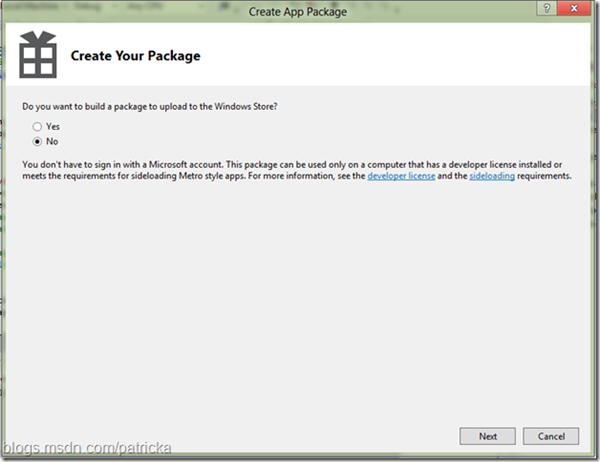Select the Yes radio button
Screen dimensions: 600x462
click(x=38, y=127)
